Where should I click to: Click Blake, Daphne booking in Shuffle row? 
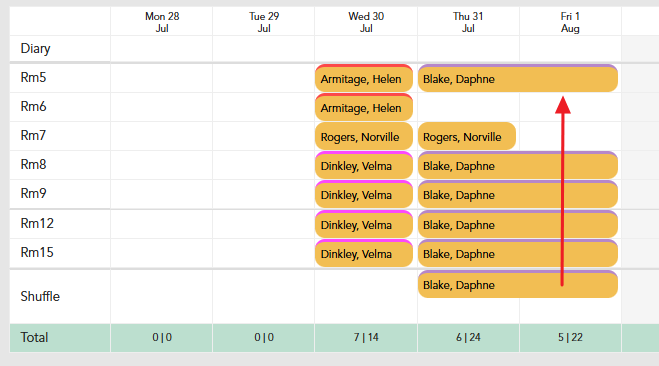coord(518,284)
